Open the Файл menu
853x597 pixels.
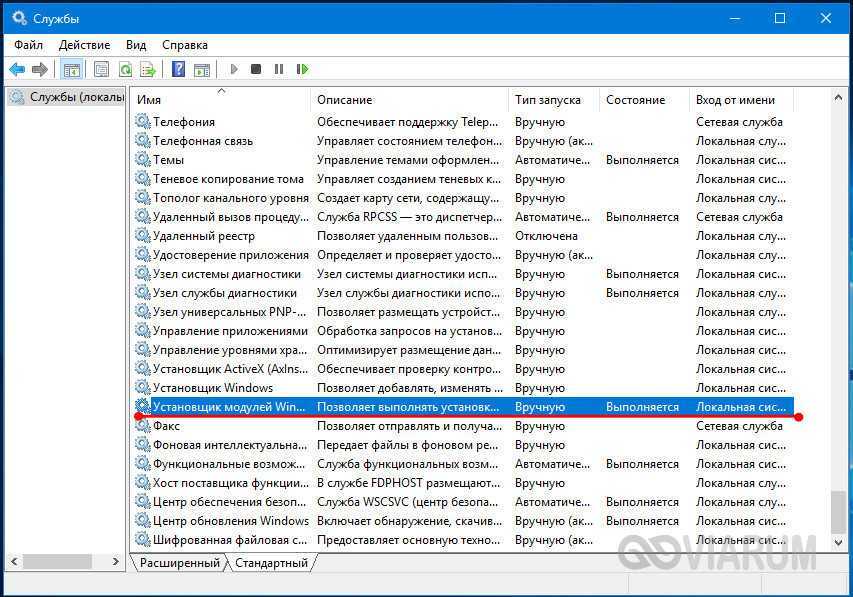pyautogui.click(x=28, y=45)
